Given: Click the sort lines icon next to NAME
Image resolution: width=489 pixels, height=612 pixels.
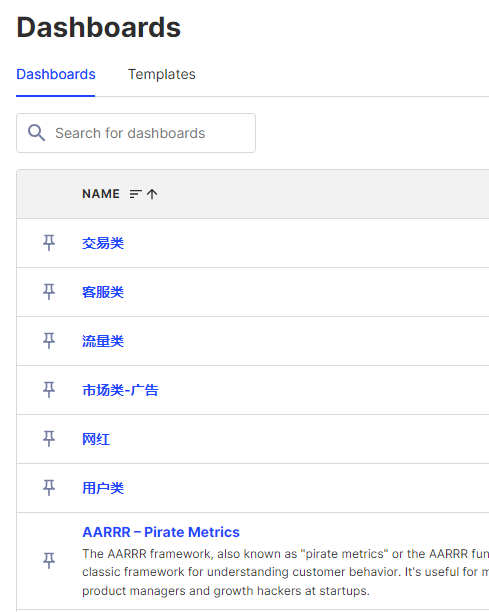Looking at the screenshot, I should 135,194.
